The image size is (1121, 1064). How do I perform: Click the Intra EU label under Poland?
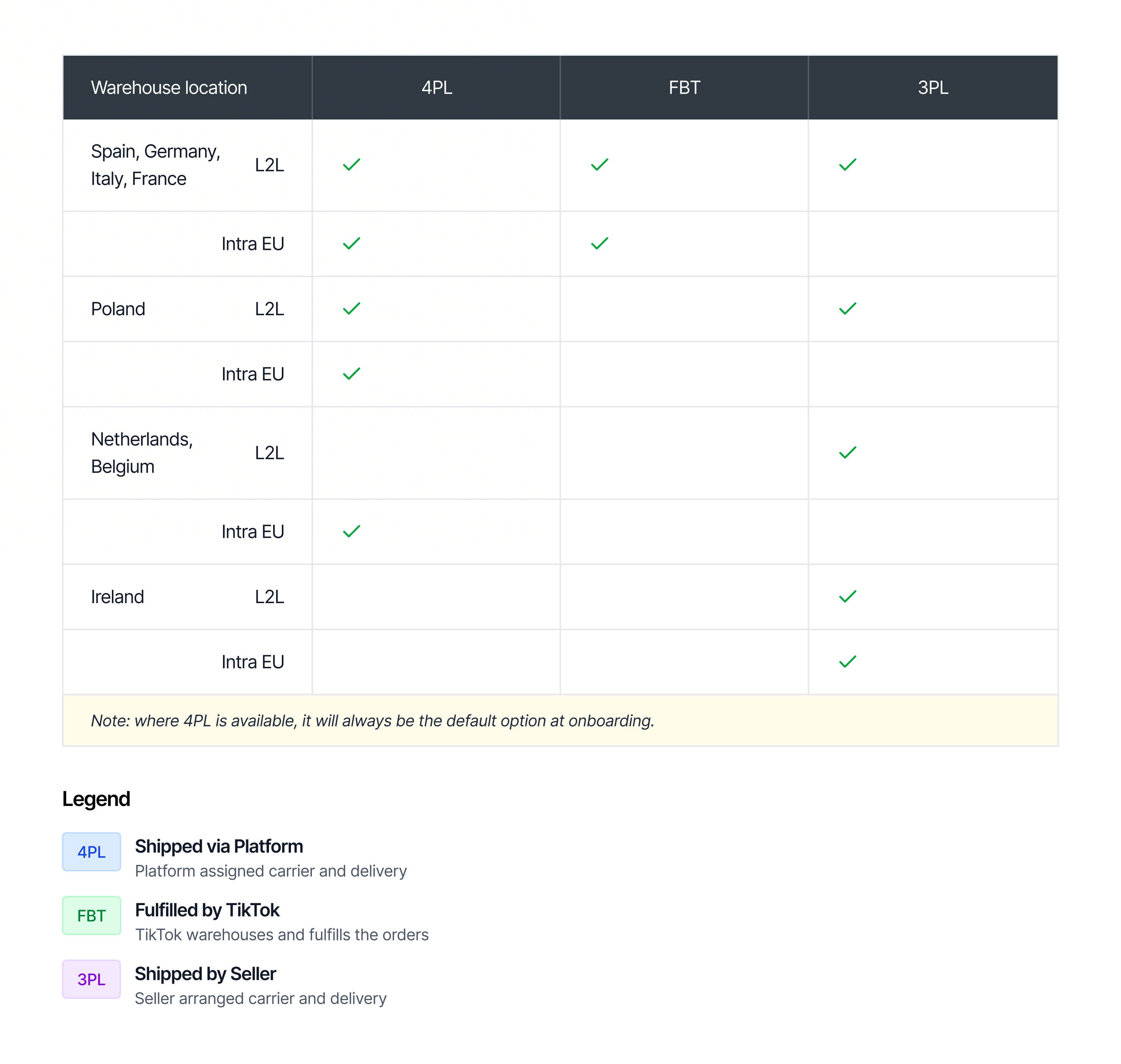(252, 374)
